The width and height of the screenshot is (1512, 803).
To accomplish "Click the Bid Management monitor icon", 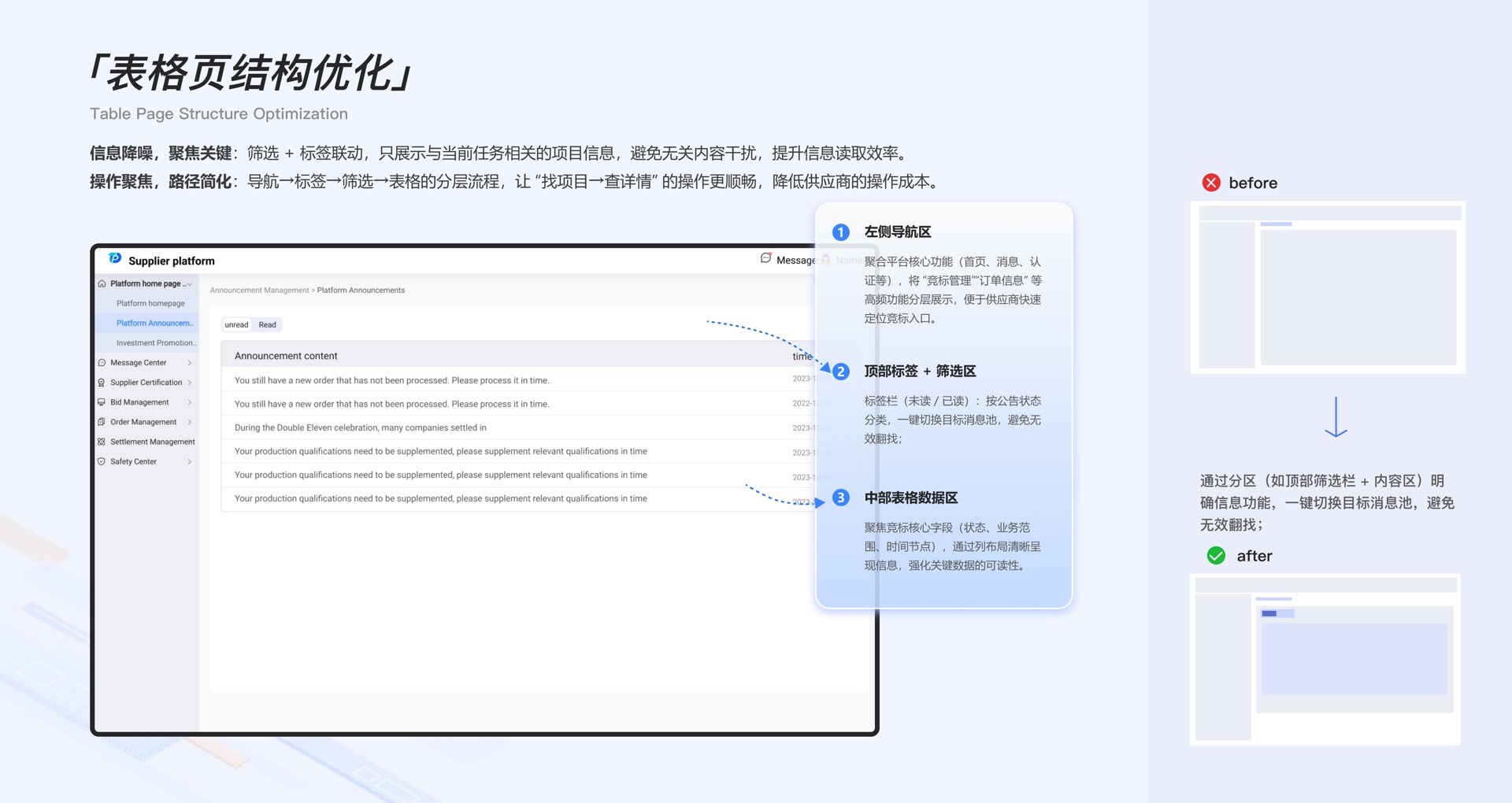I will point(102,402).
